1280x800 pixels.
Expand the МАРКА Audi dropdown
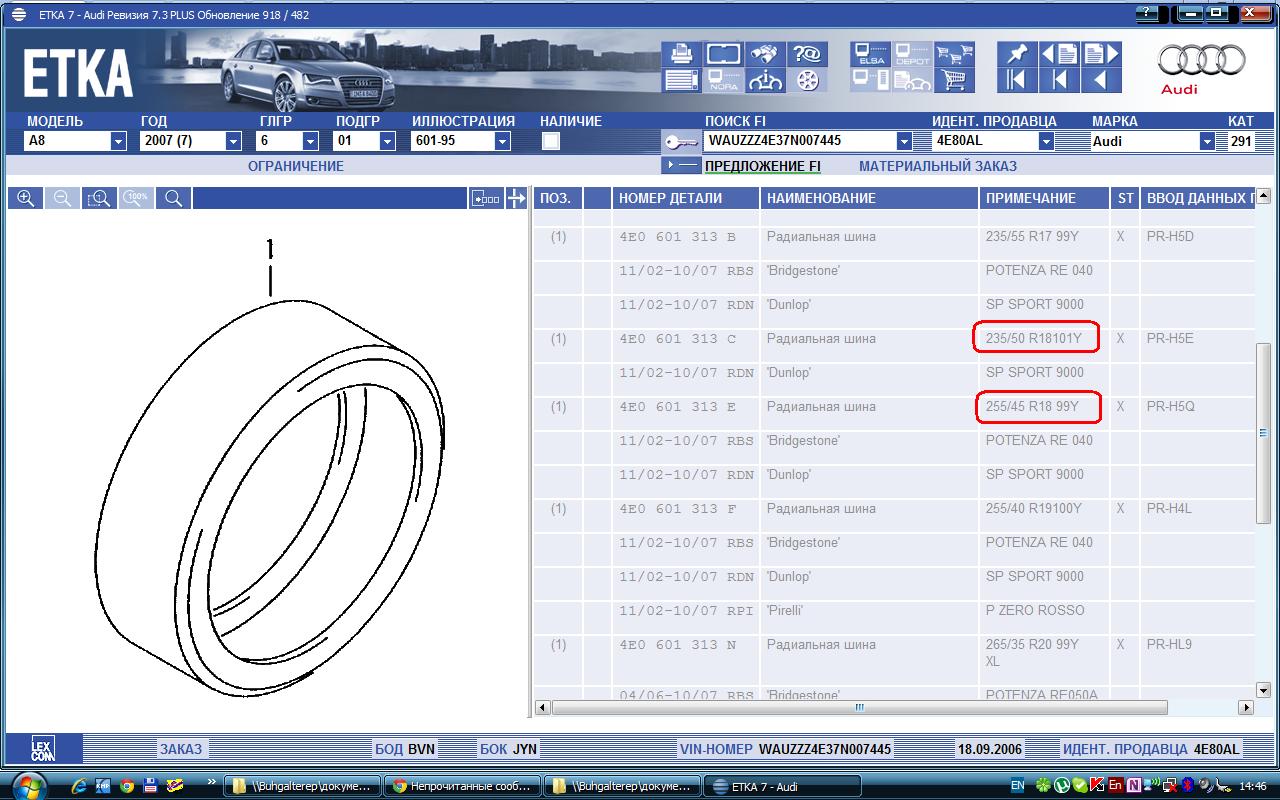(1206, 142)
